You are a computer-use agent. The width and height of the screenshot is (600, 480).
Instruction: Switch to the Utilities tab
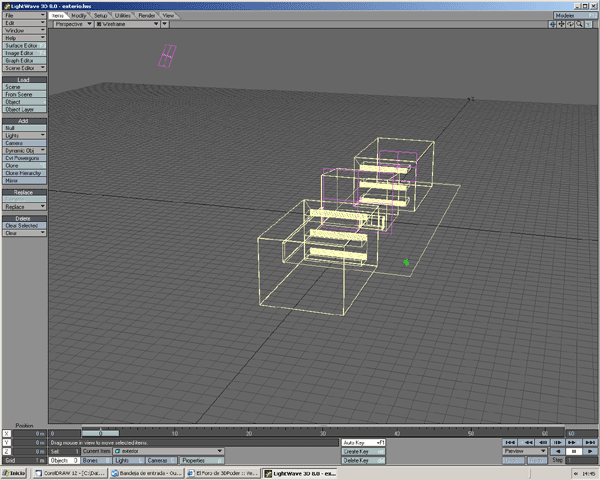tap(123, 16)
